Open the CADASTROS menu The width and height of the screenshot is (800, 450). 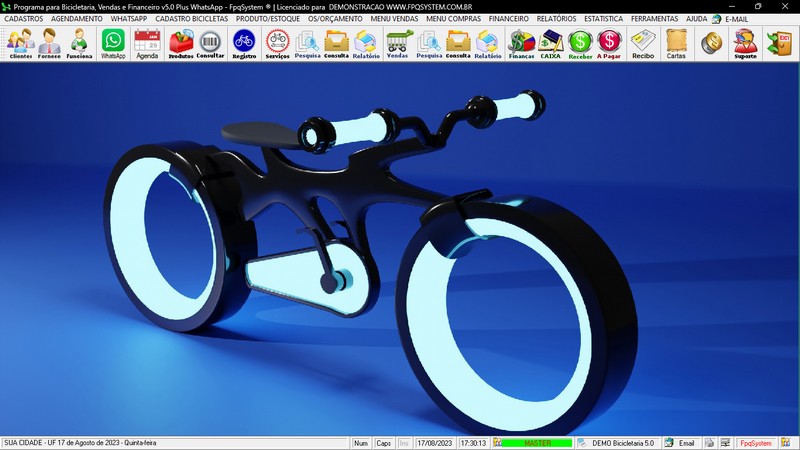tap(23, 19)
